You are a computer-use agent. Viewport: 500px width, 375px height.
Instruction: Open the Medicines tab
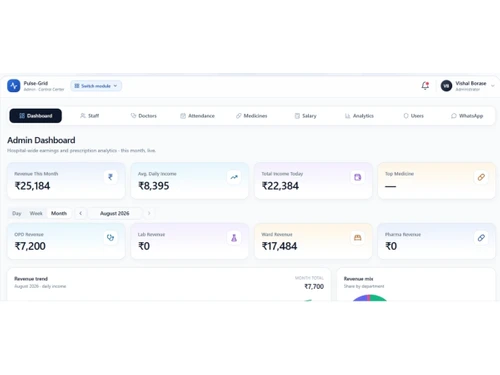click(x=252, y=116)
